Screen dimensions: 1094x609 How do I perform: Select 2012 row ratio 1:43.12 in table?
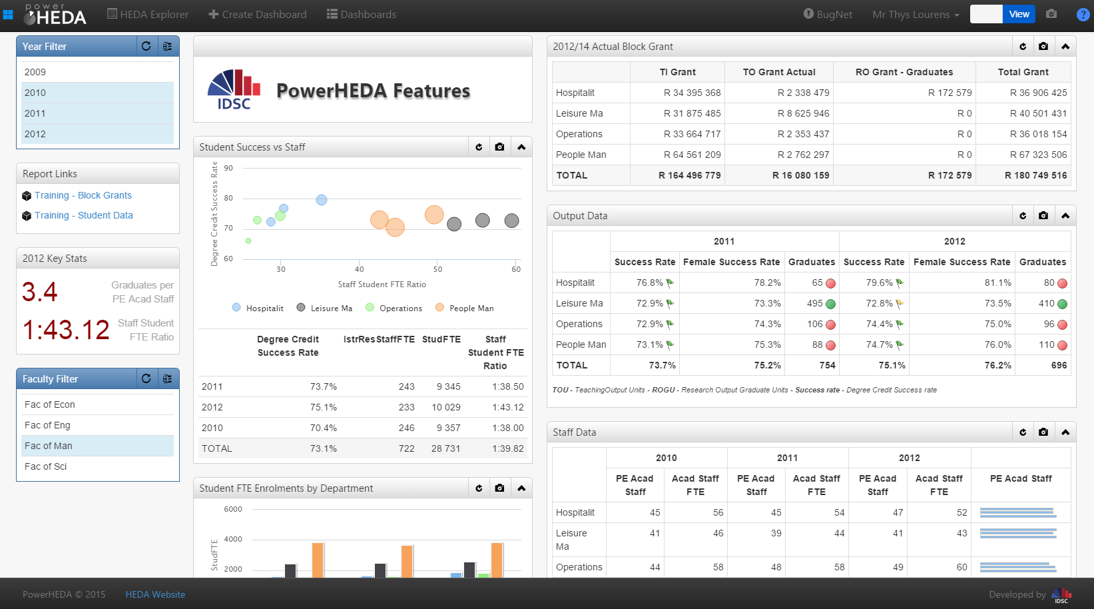coord(507,407)
